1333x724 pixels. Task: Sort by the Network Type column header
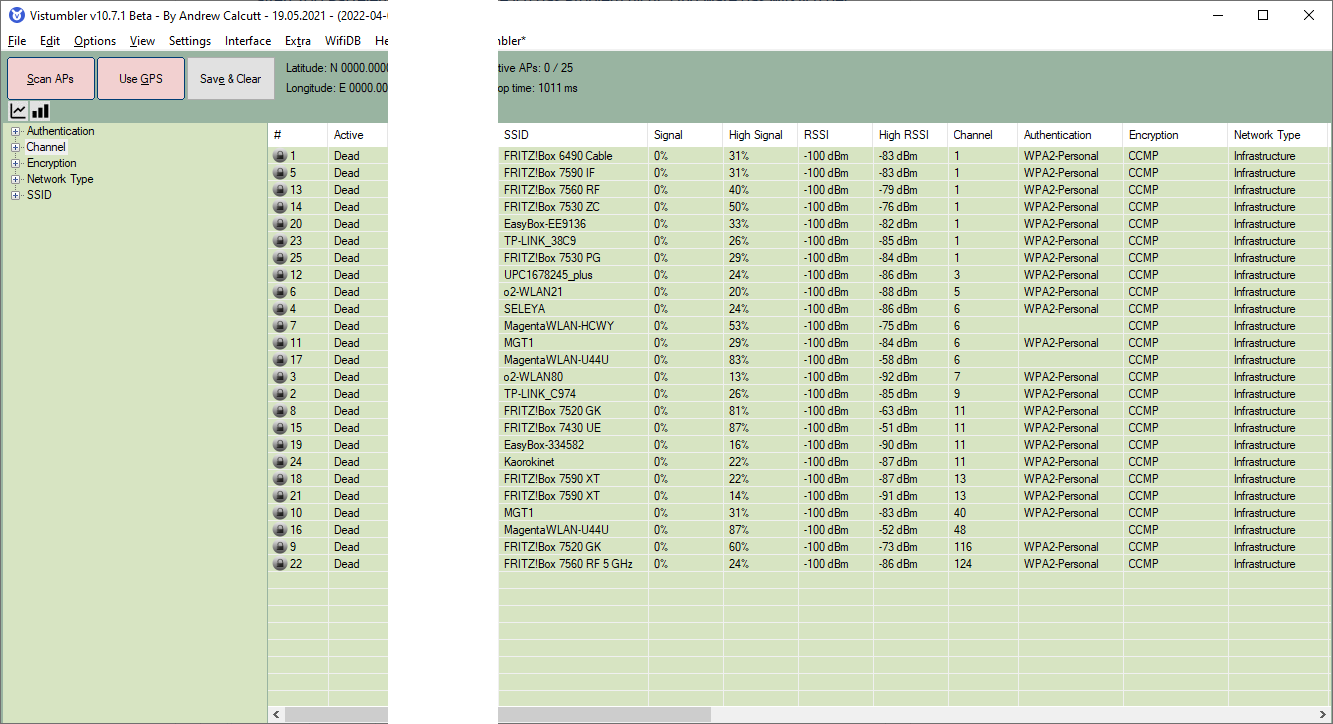tap(1277, 135)
